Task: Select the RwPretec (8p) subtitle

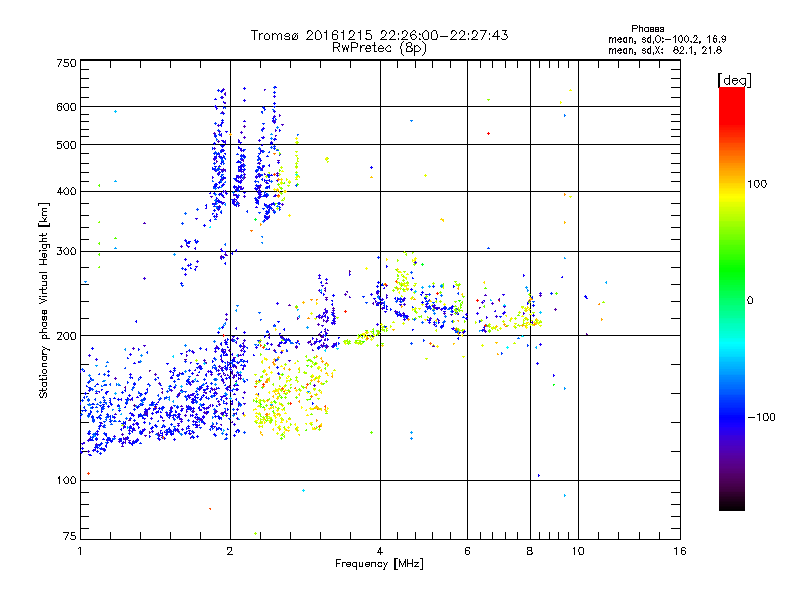Action: click(x=379, y=48)
